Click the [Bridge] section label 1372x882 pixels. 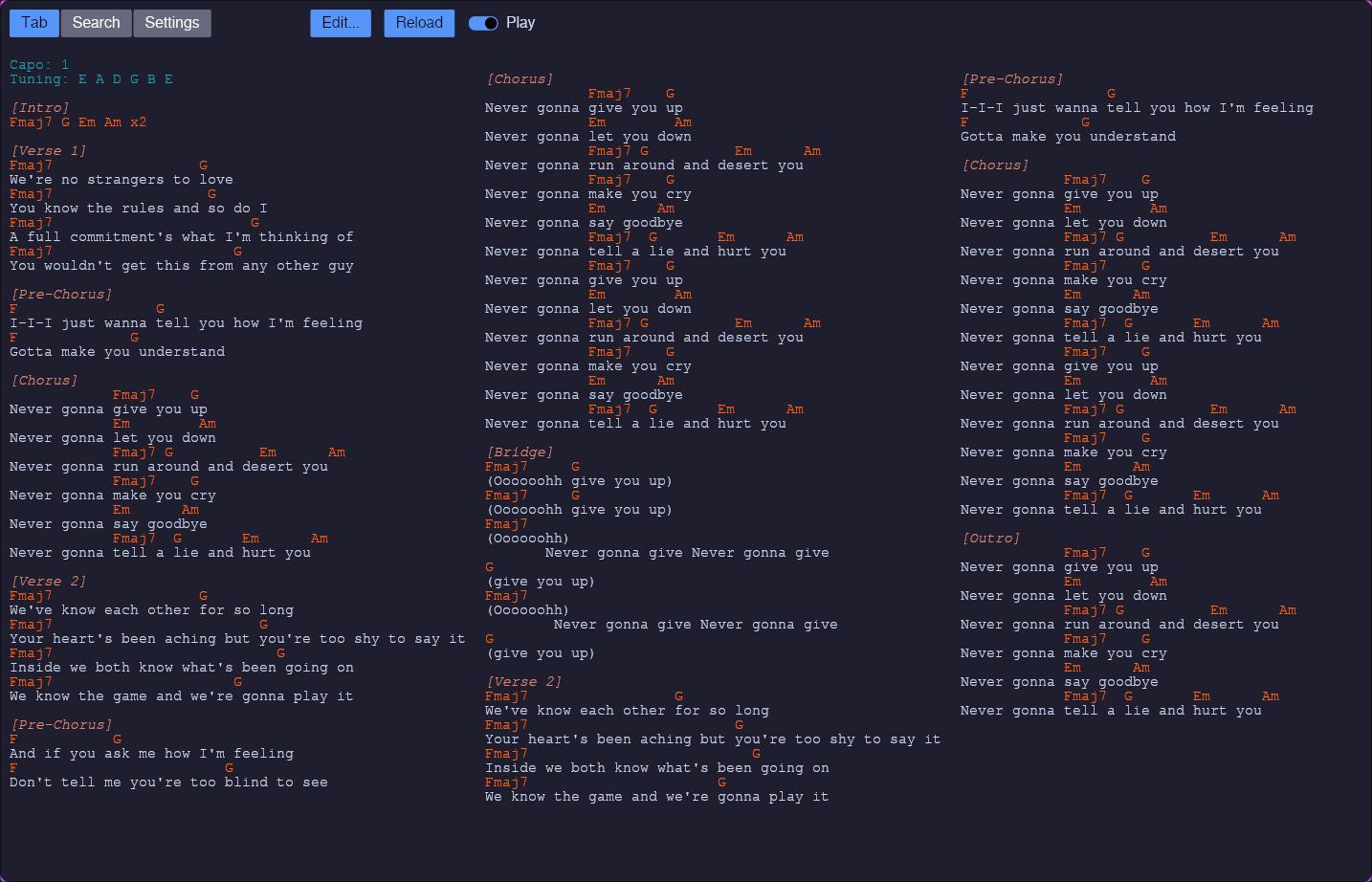519,452
